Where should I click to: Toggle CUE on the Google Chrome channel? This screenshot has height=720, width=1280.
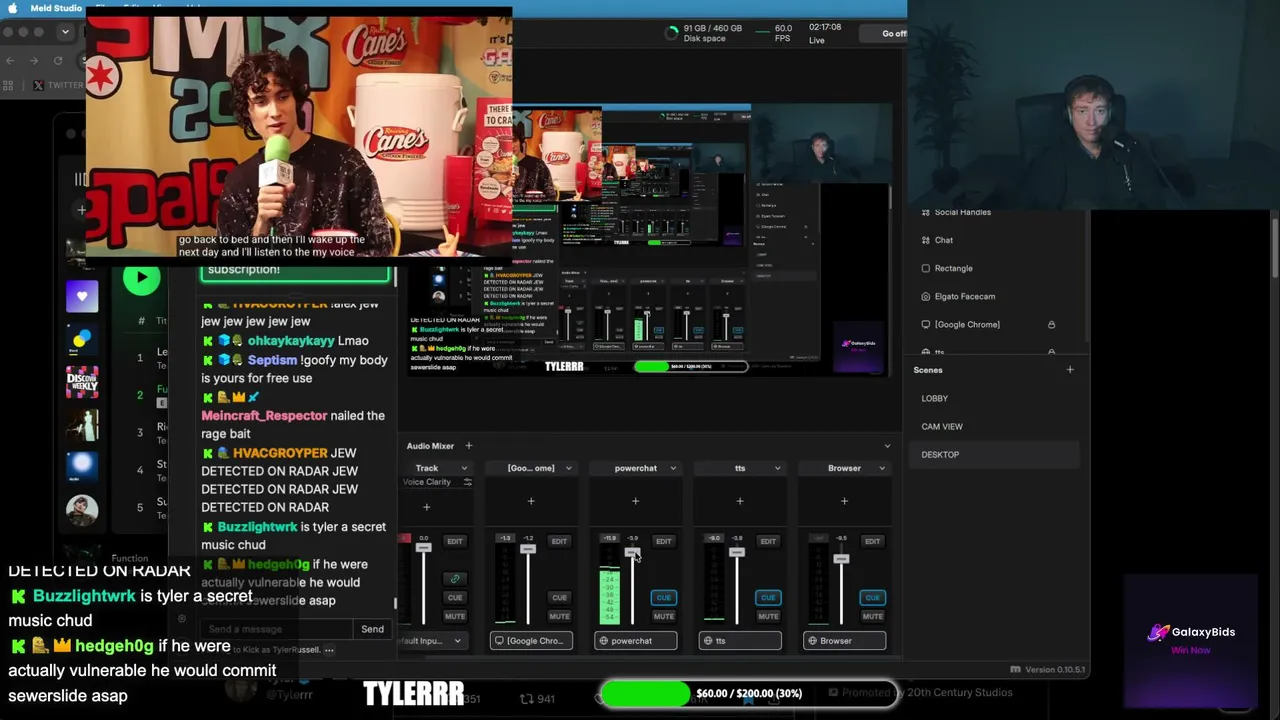tap(559, 598)
